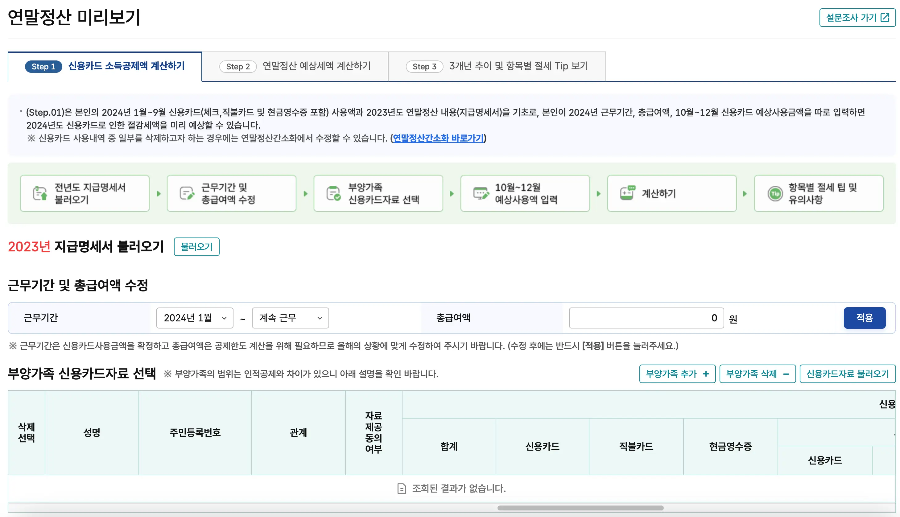900x517 pixels.
Task: Click the horizontal scrollbar under the table
Action: pos(580,508)
